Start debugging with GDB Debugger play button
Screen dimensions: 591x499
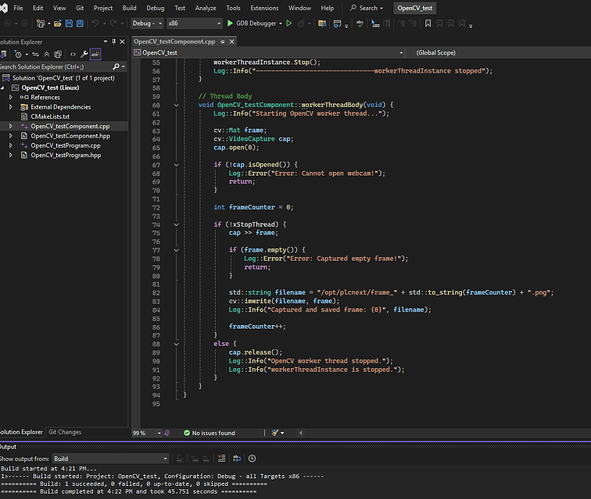point(230,23)
